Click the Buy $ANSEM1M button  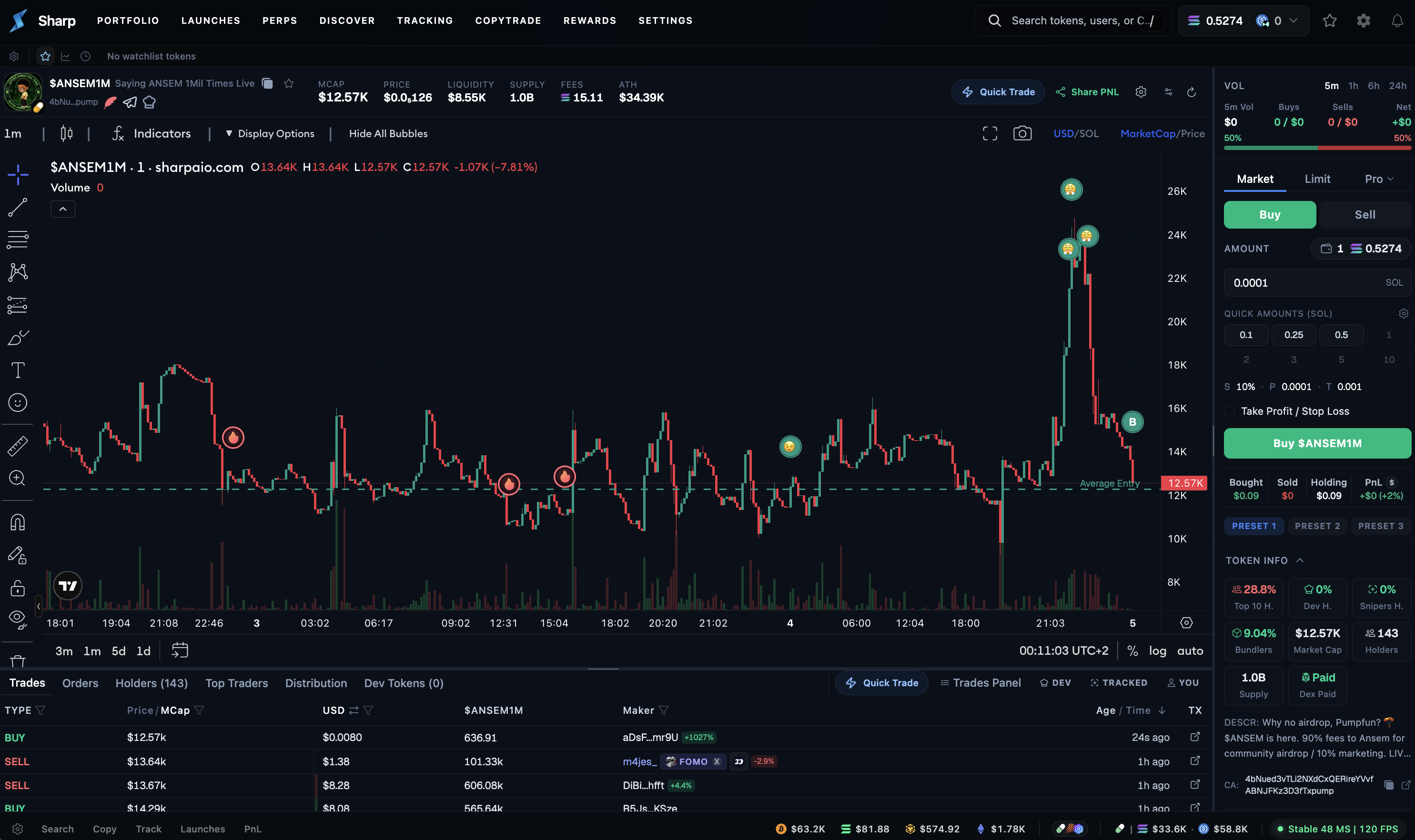point(1317,443)
